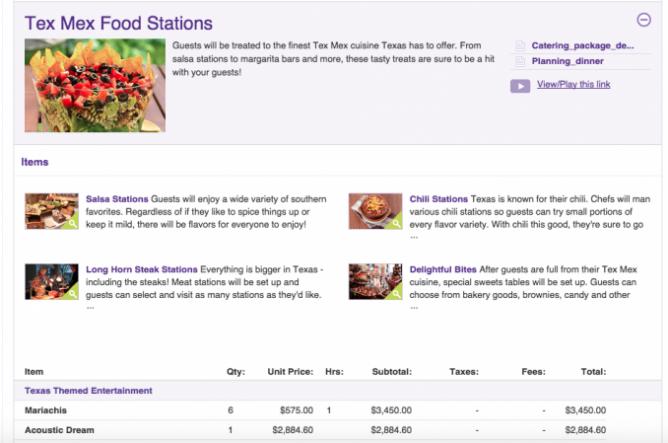
Task: Select the Delightful Bites item title
Action: click(x=443, y=269)
